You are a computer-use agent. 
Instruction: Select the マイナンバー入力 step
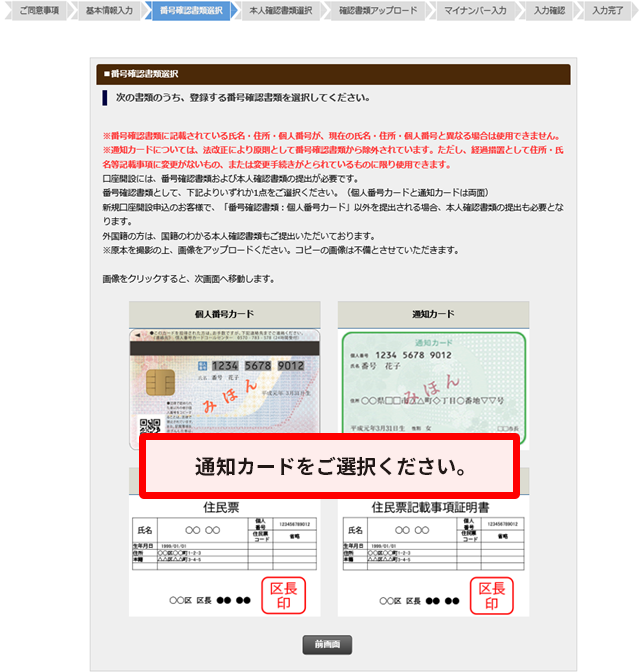click(475, 10)
